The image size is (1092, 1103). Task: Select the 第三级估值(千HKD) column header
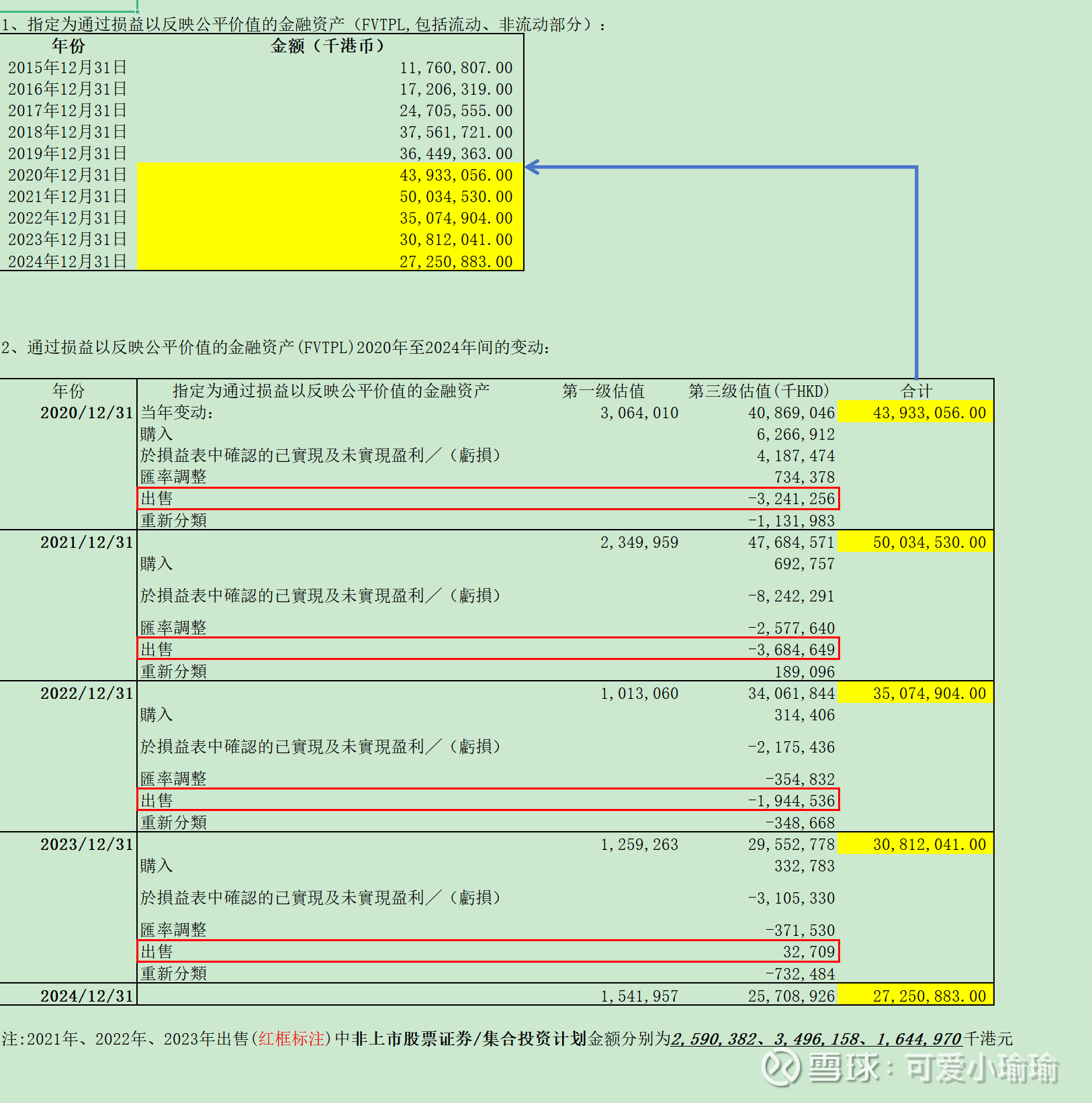tap(759, 391)
